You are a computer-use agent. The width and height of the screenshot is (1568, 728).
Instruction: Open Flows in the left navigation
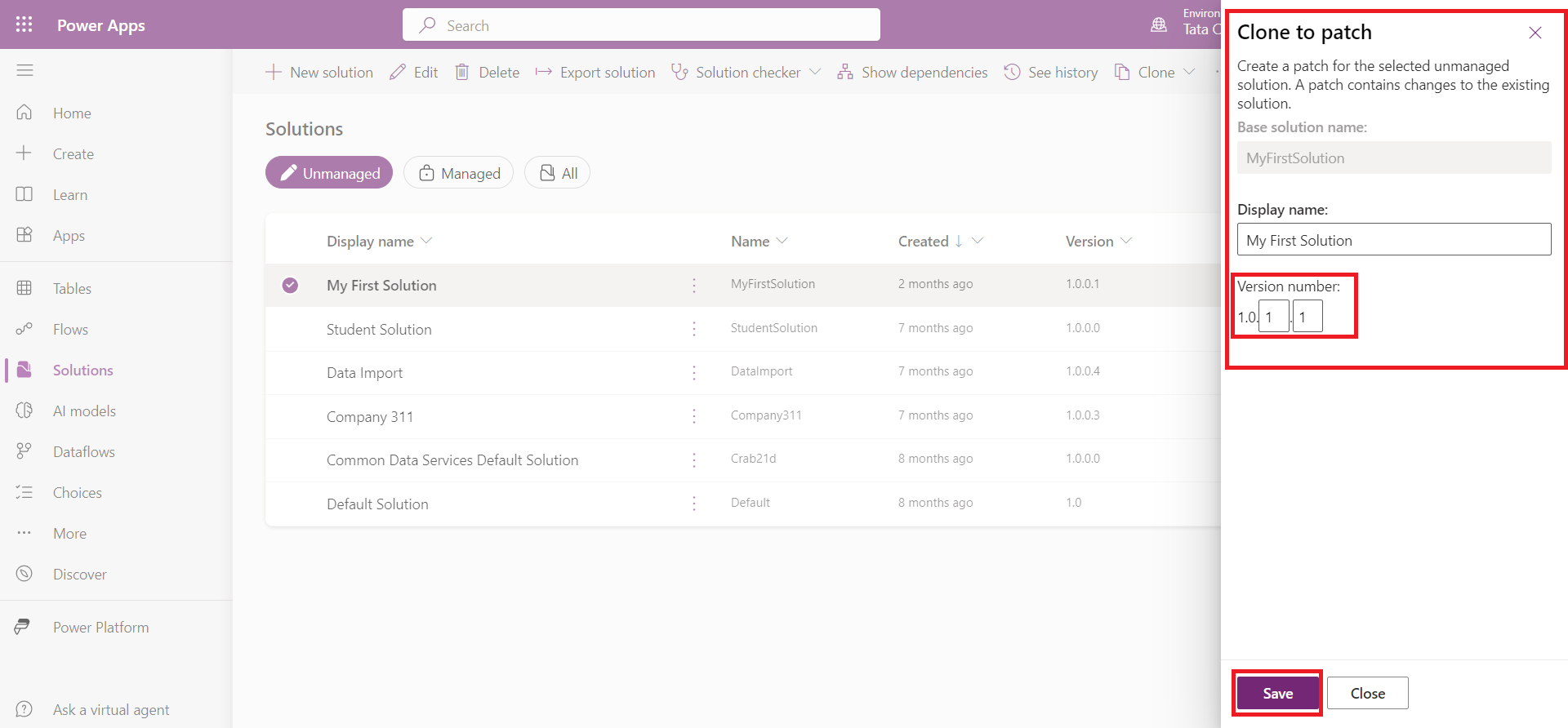(x=70, y=330)
